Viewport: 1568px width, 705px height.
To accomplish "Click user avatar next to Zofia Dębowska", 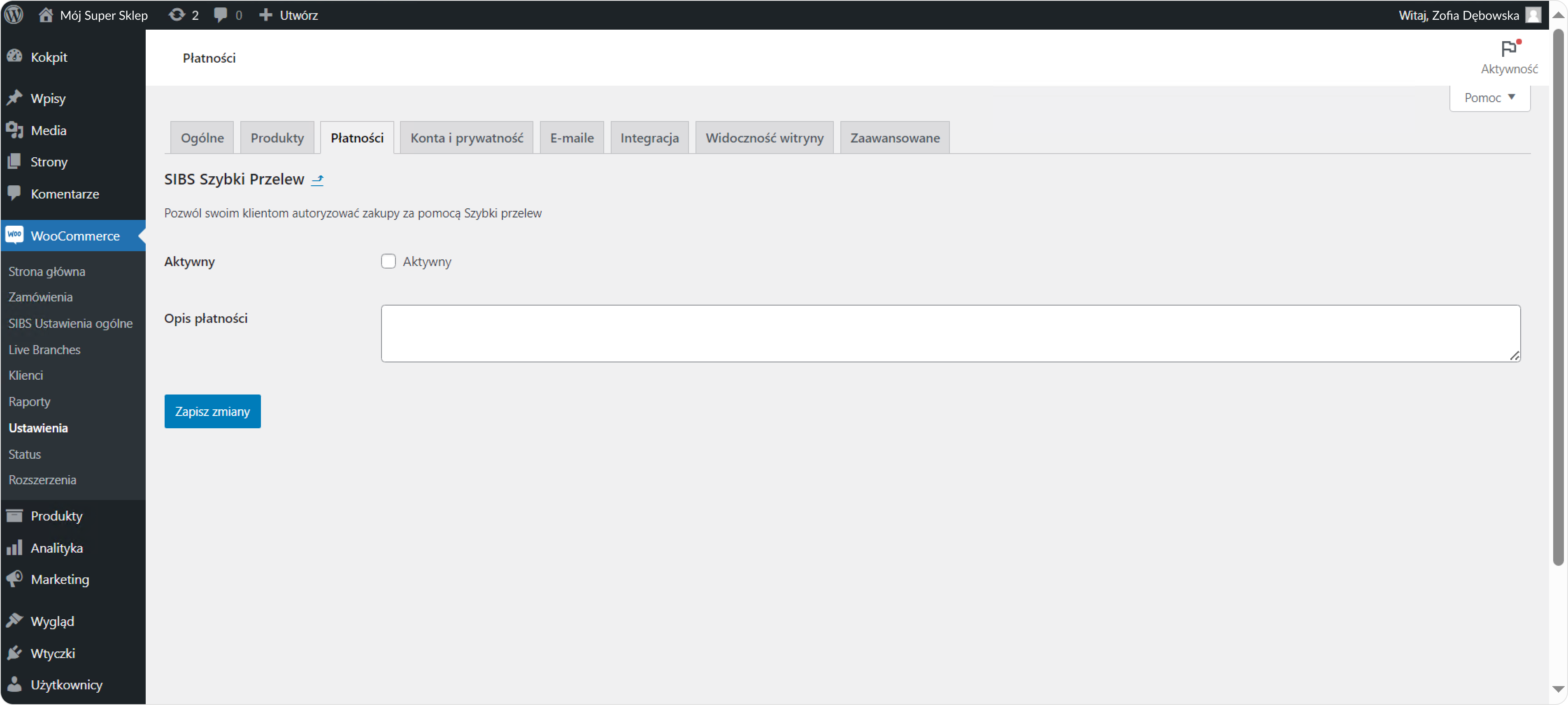I will tap(1533, 14).
